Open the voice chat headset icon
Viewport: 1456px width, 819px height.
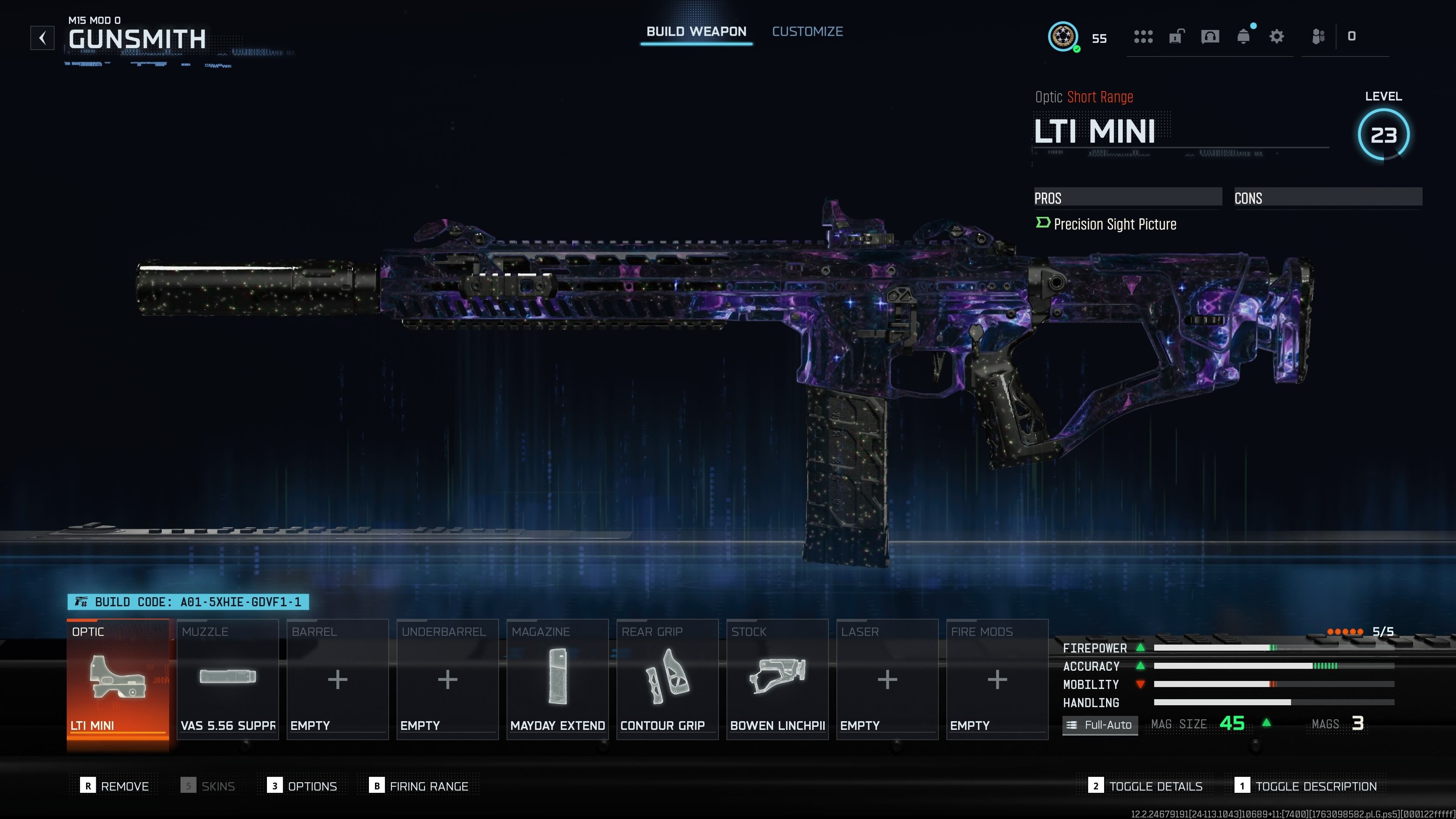click(x=1210, y=37)
